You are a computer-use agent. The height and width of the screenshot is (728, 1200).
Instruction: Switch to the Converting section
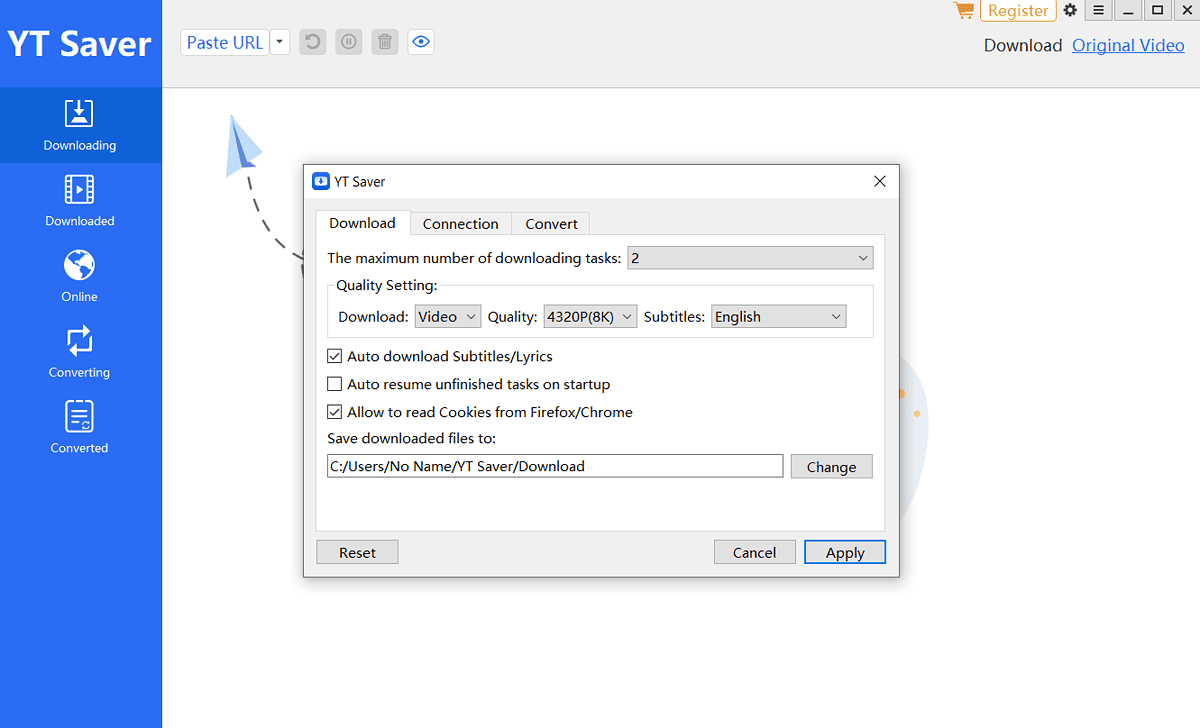[x=80, y=352]
